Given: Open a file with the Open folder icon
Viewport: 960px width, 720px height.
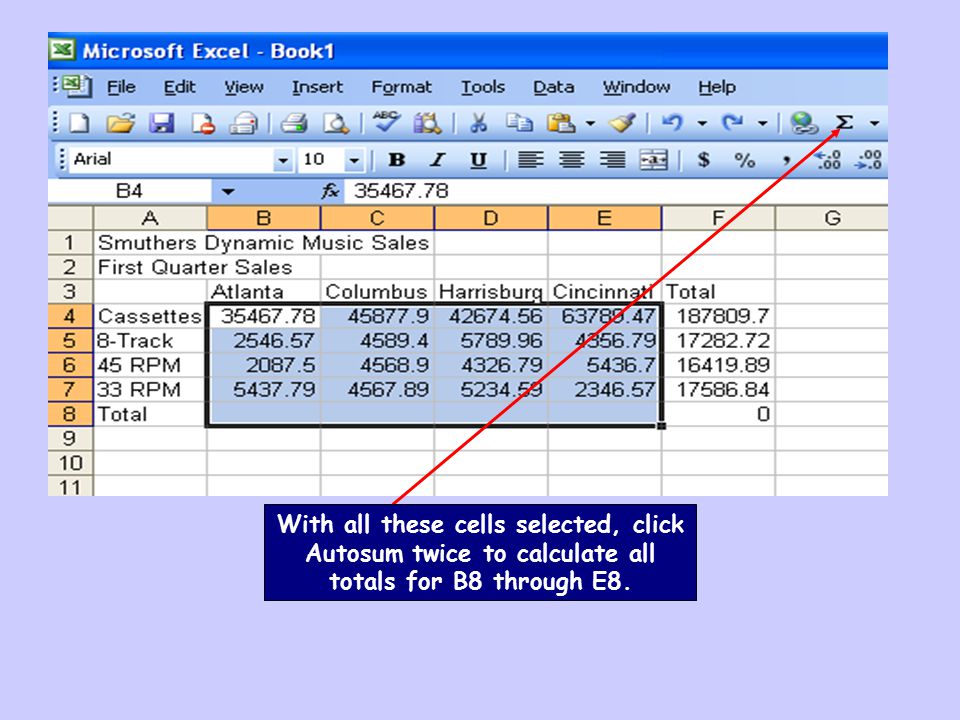Looking at the screenshot, I should 120,123.
